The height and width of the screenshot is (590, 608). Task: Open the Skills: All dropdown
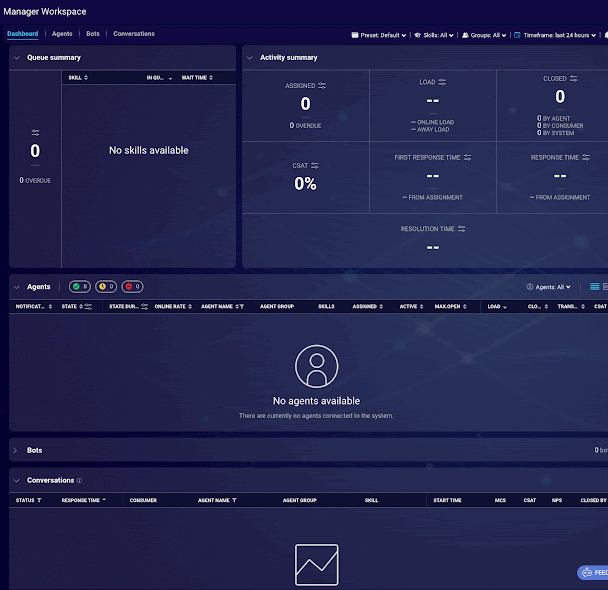434,35
